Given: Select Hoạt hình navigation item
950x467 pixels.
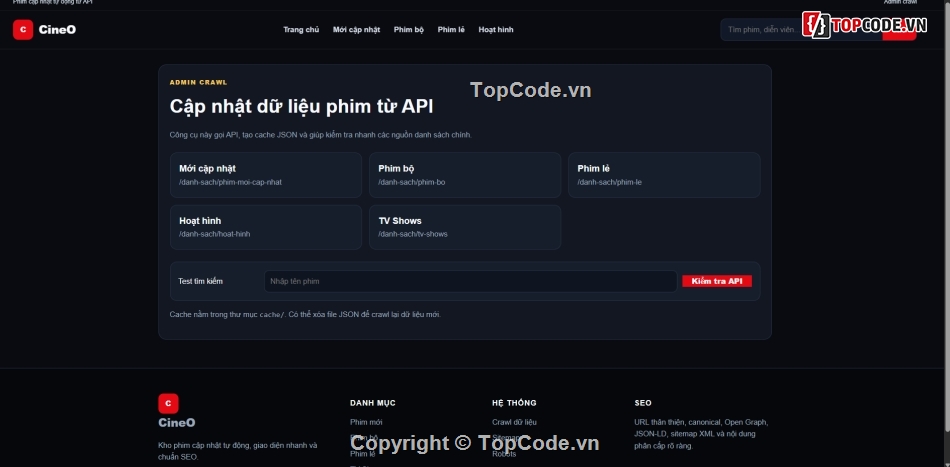Looking at the screenshot, I should point(496,30).
